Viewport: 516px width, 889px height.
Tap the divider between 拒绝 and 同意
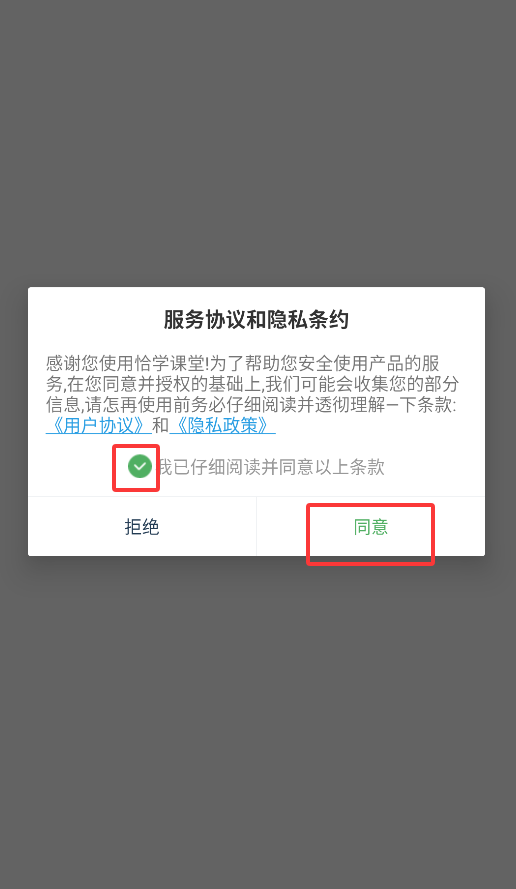pyautogui.click(x=256, y=527)
